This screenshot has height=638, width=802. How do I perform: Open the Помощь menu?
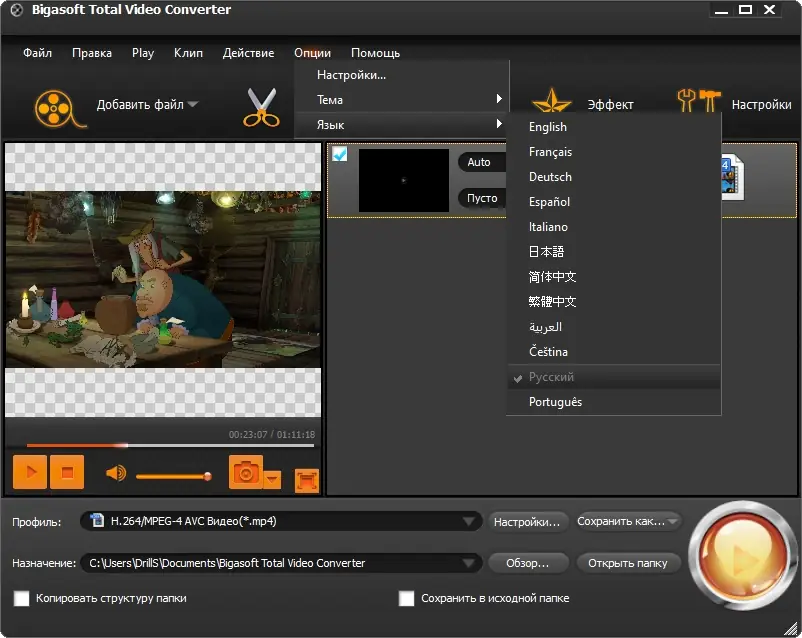(x=375, y=53)
